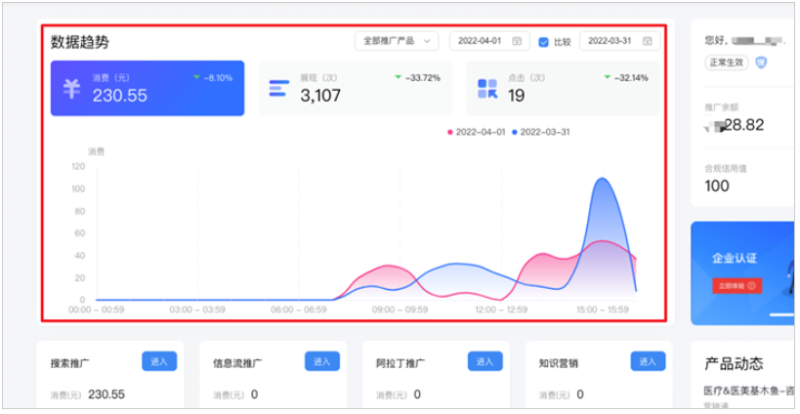Select the 展现 (次) 3,107 card

click(x=355, y=88)
